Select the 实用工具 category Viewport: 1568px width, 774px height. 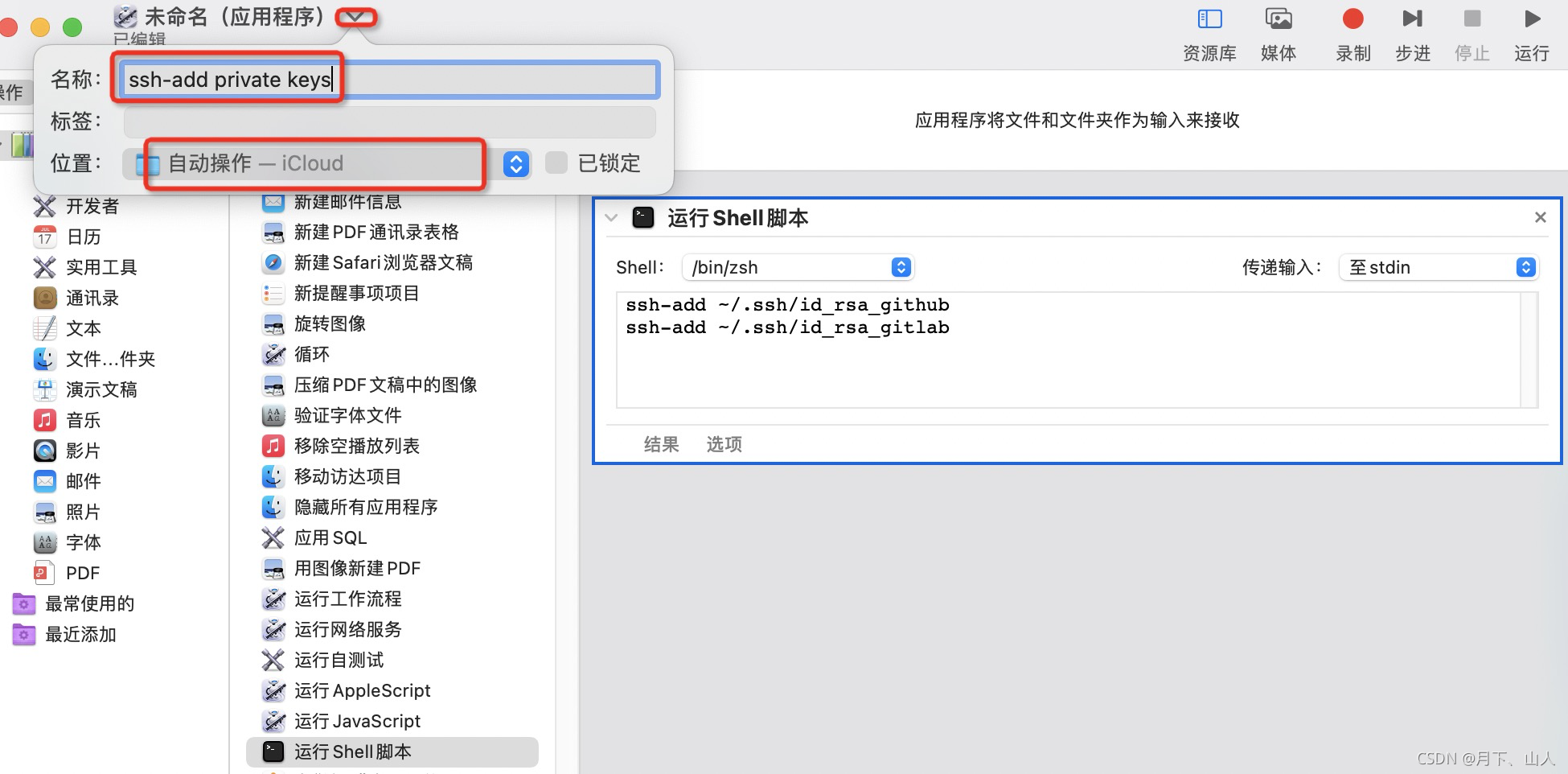tap(101, 267)
